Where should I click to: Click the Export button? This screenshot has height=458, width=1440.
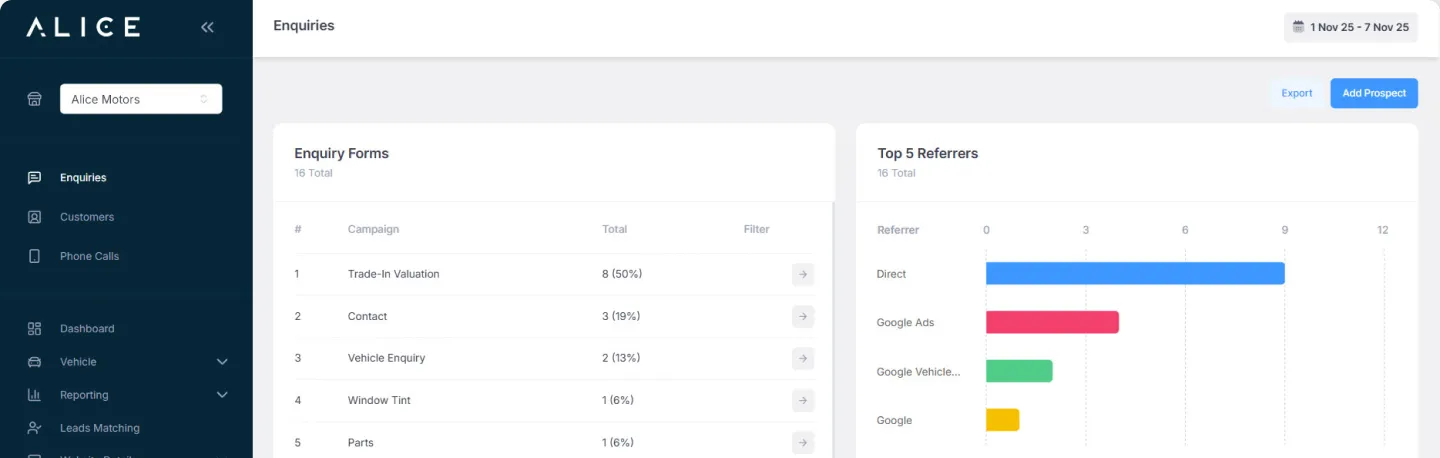tap(1296, 93)
